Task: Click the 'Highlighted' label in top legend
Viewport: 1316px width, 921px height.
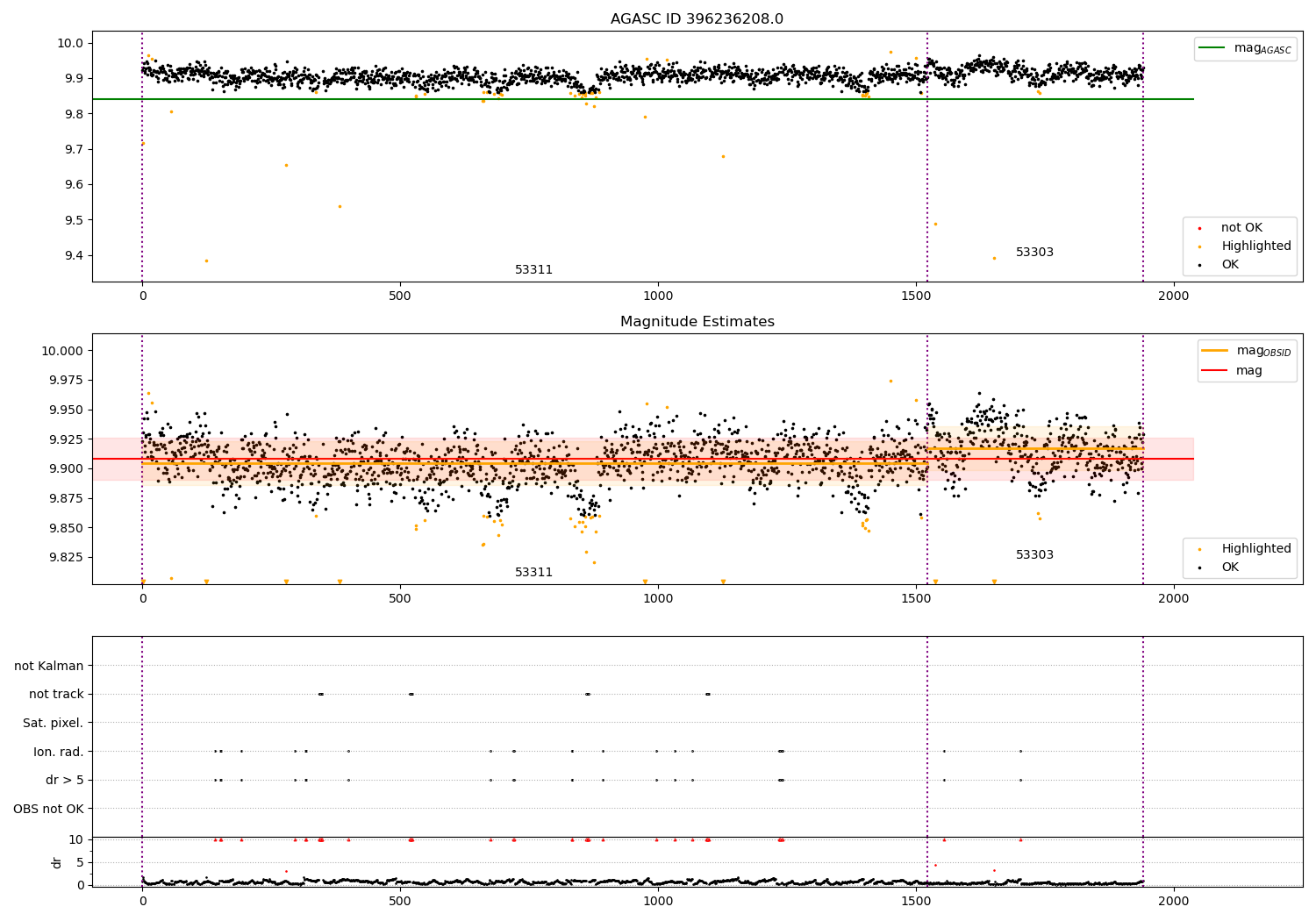Action: (x=1256, y=246)
